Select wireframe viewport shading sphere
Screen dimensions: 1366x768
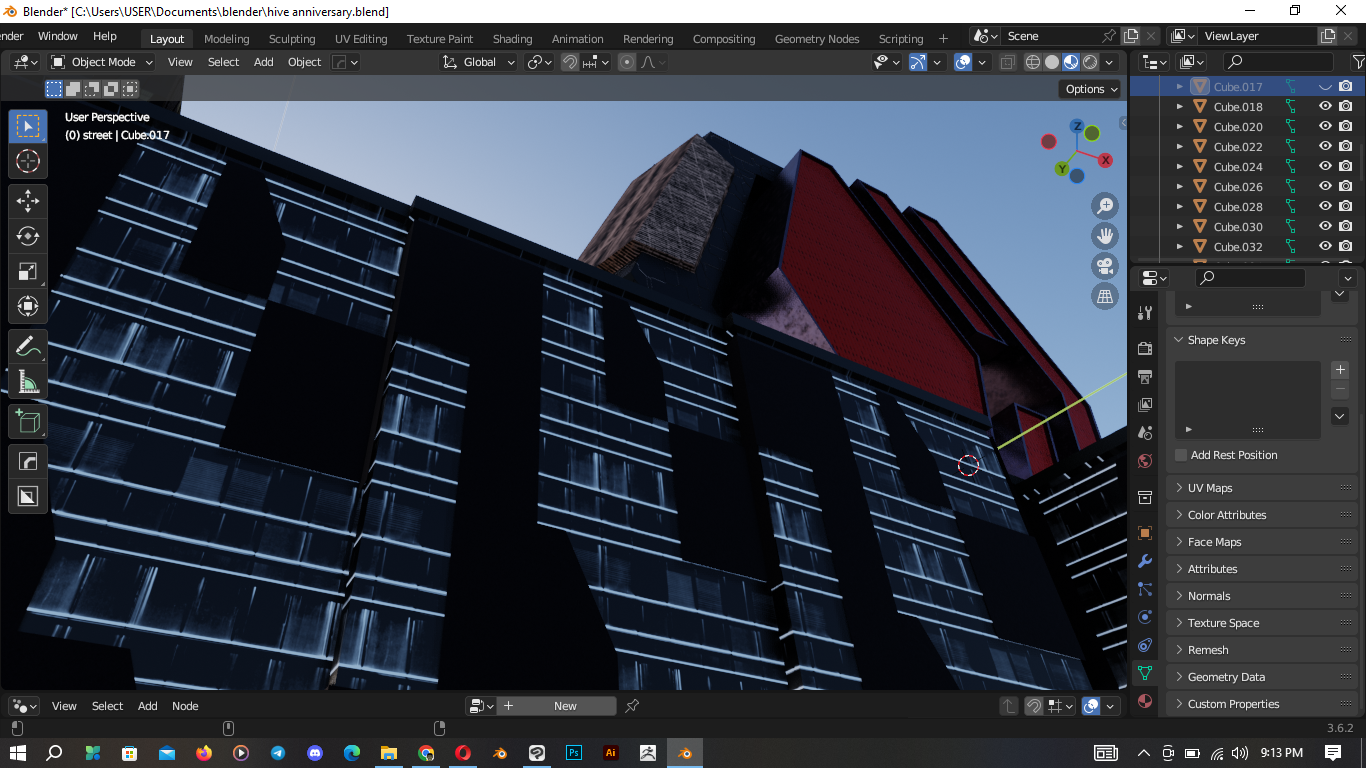click(1033, 62)
